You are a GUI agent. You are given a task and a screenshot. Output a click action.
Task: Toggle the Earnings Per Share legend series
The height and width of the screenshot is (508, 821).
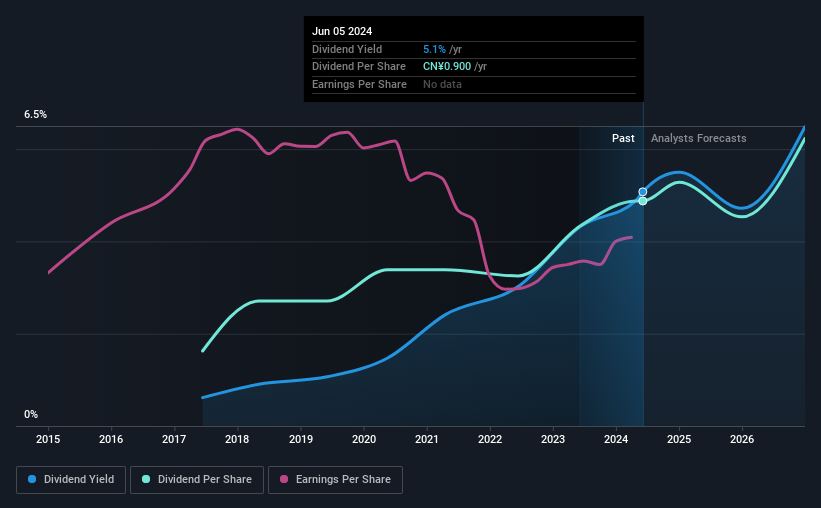pyautogui.click(x=335, y=480)
